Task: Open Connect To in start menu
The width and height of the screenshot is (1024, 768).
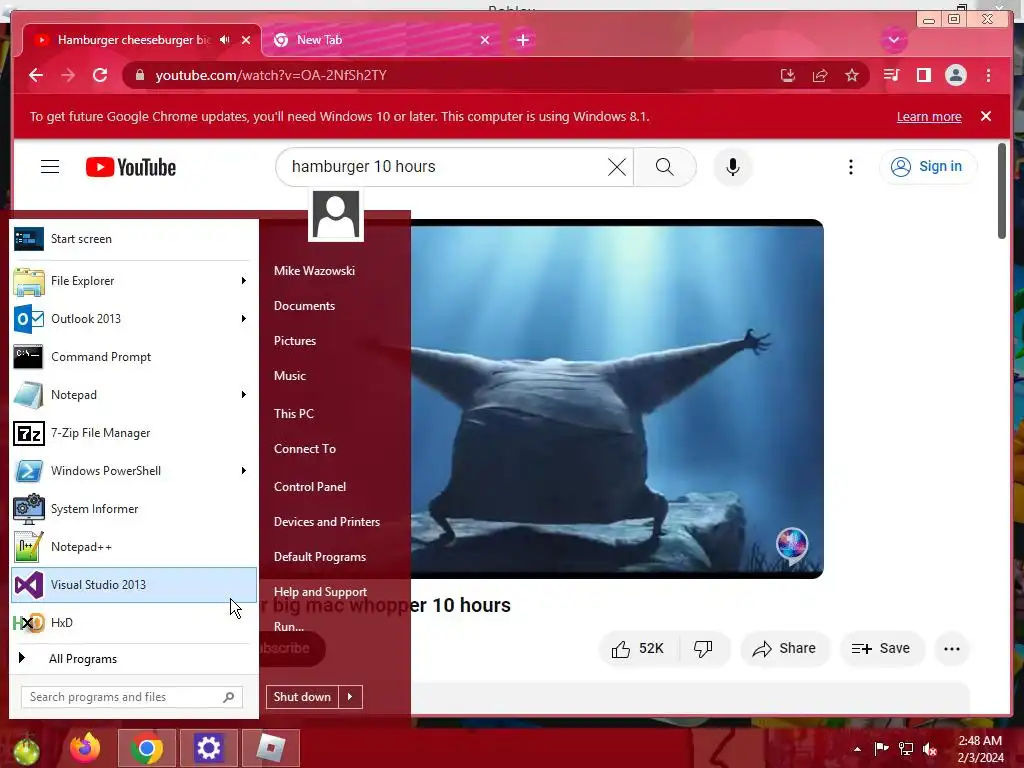Action: pyautogui.click(x=305, y=449)
